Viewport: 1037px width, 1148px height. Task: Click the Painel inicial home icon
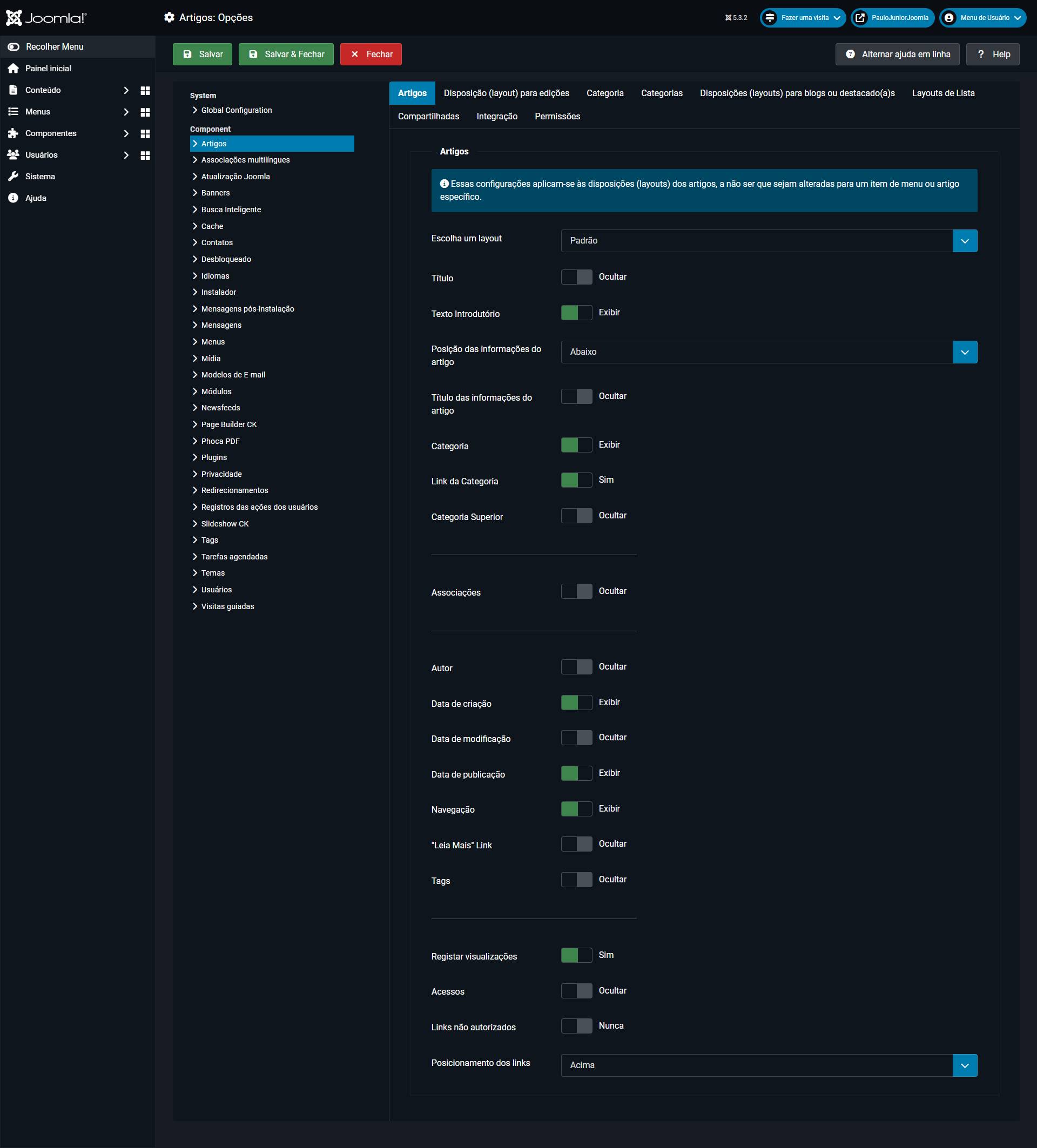(x=13, y=69)
